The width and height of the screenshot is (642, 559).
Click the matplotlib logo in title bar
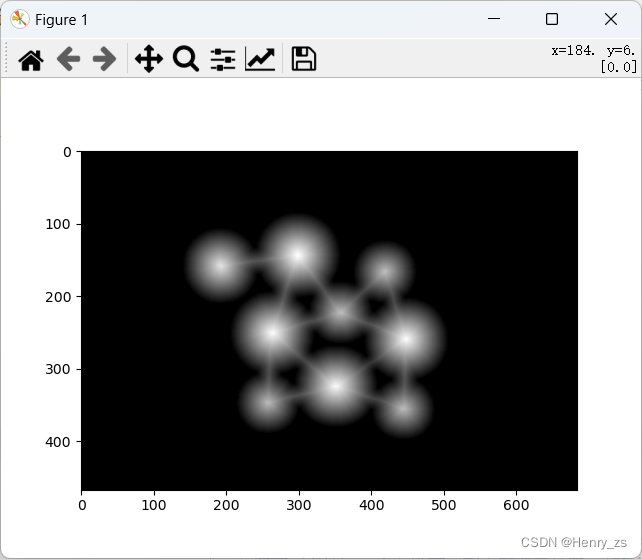[19, 19]
